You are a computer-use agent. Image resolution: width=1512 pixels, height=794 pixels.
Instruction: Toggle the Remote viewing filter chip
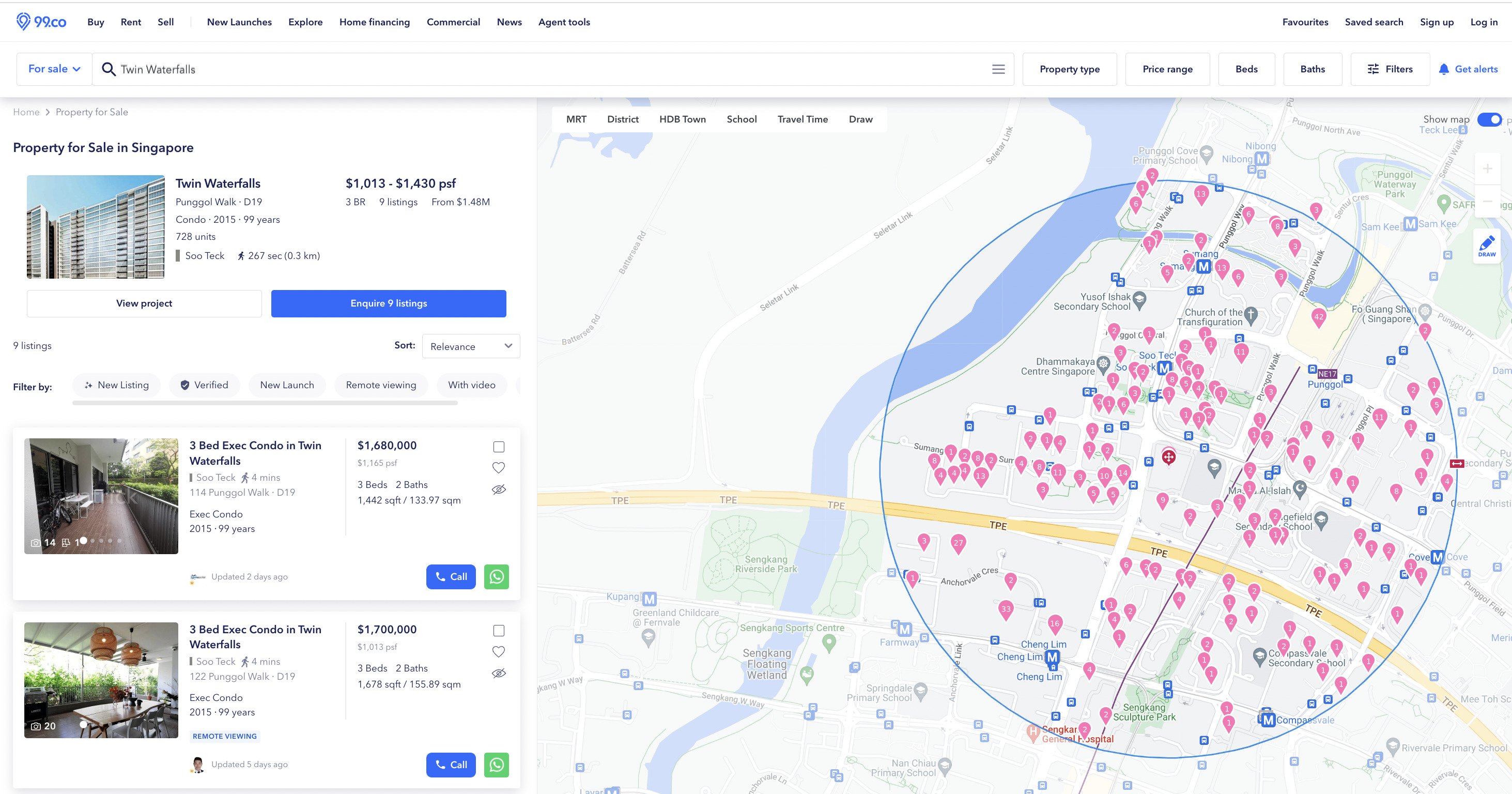point(381,385)
